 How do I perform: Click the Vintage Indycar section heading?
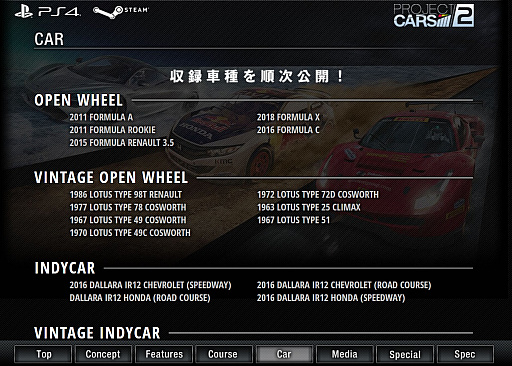tap(97, 333)
